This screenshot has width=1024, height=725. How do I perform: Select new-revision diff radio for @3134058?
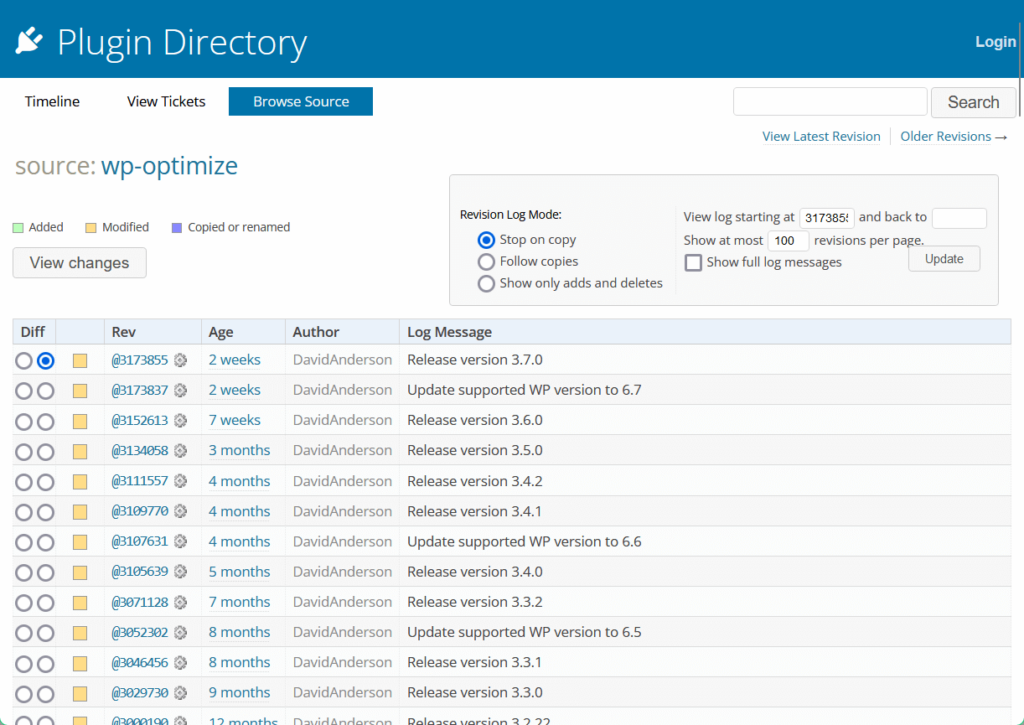[46, 452]
